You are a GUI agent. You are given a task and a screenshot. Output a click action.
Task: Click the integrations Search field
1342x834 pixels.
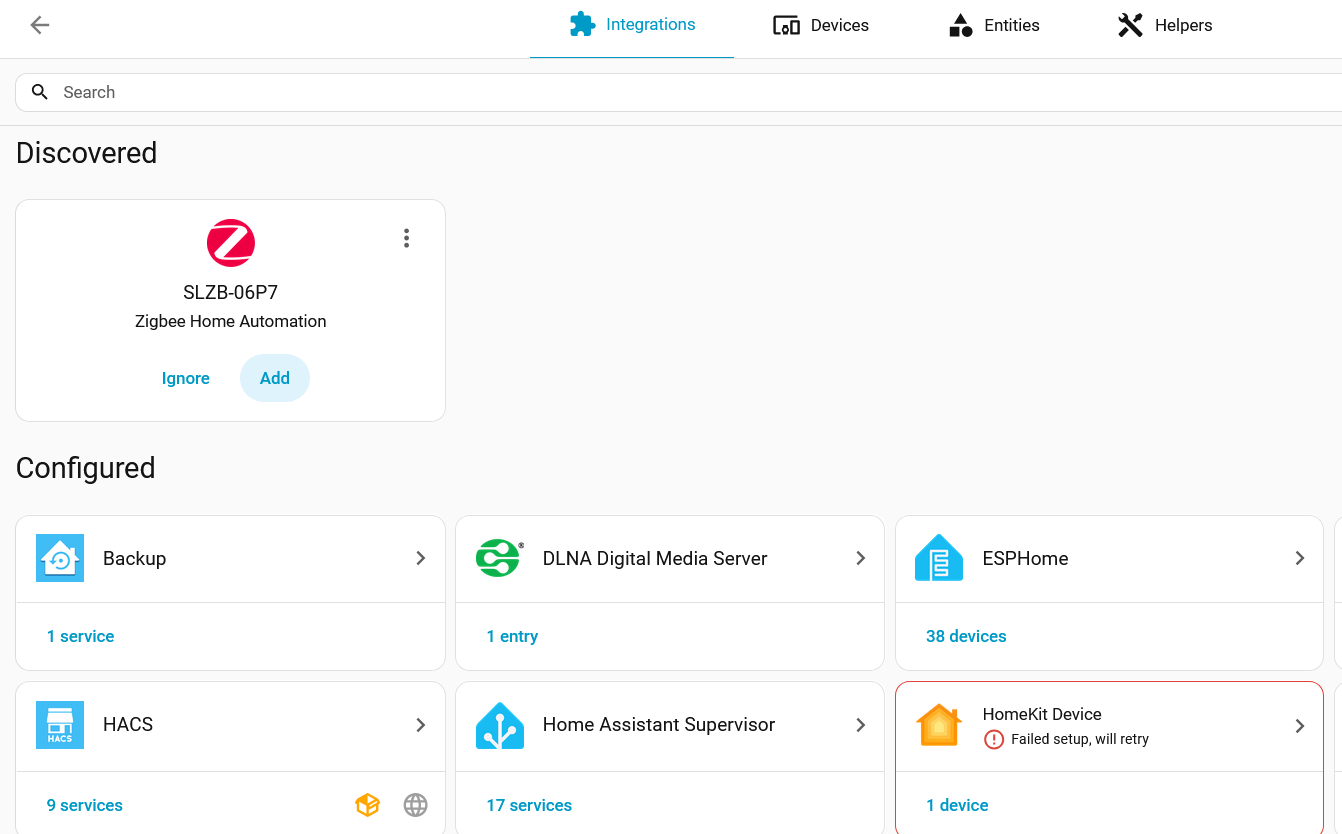tap(680, 92)
